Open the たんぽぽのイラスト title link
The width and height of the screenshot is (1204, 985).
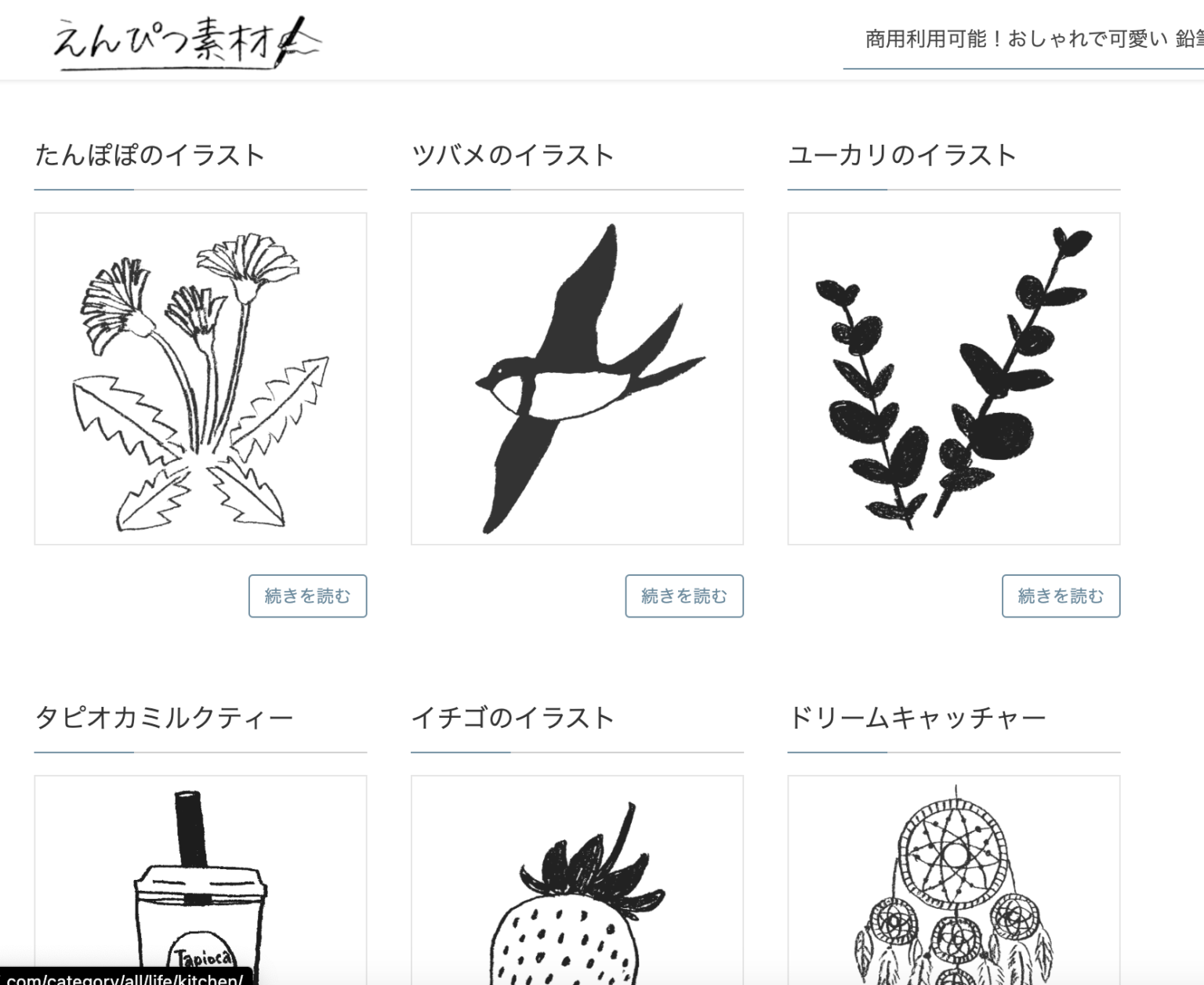click(150, 155)
